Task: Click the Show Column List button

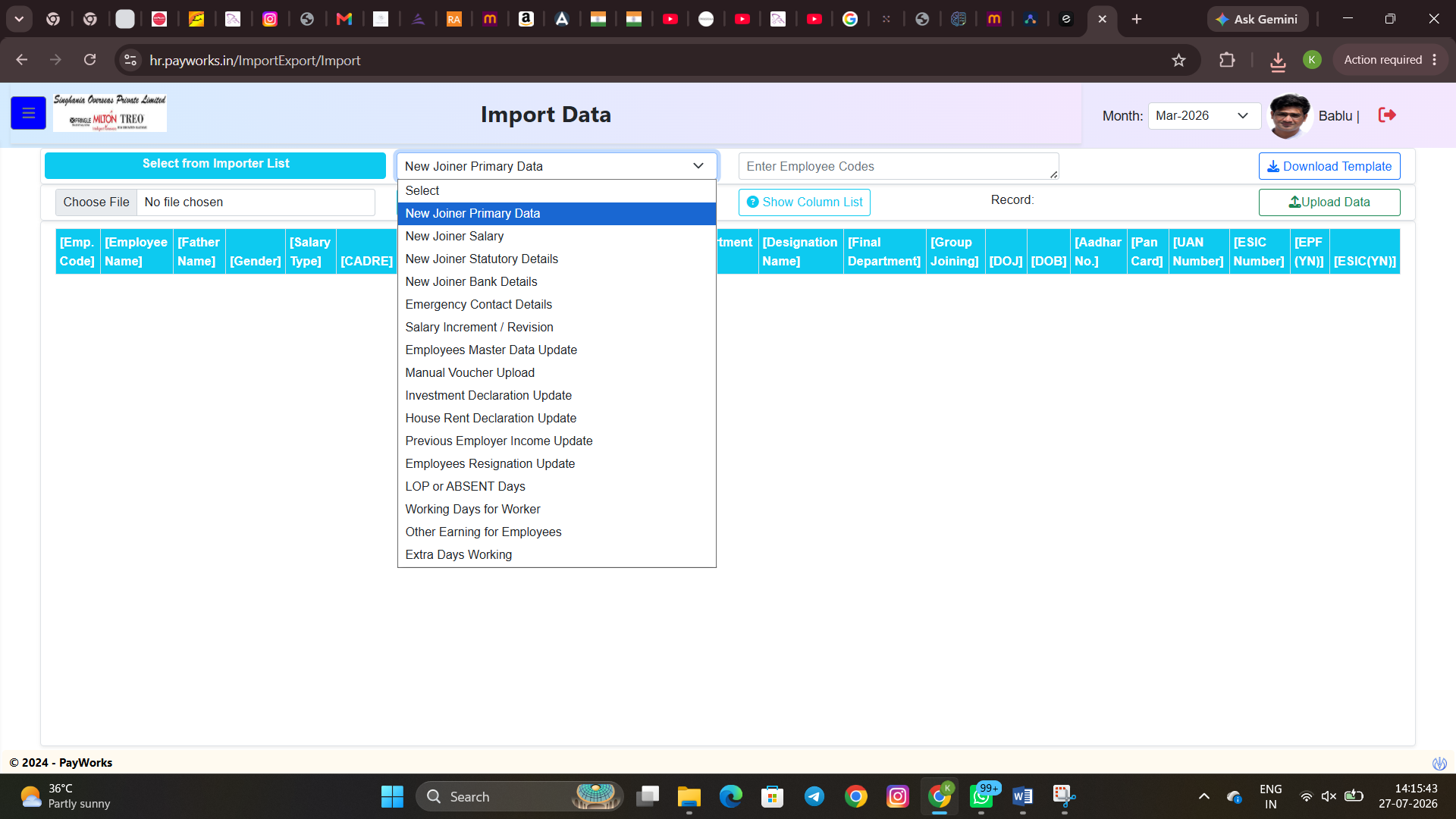Action: [x=805, y=202]
